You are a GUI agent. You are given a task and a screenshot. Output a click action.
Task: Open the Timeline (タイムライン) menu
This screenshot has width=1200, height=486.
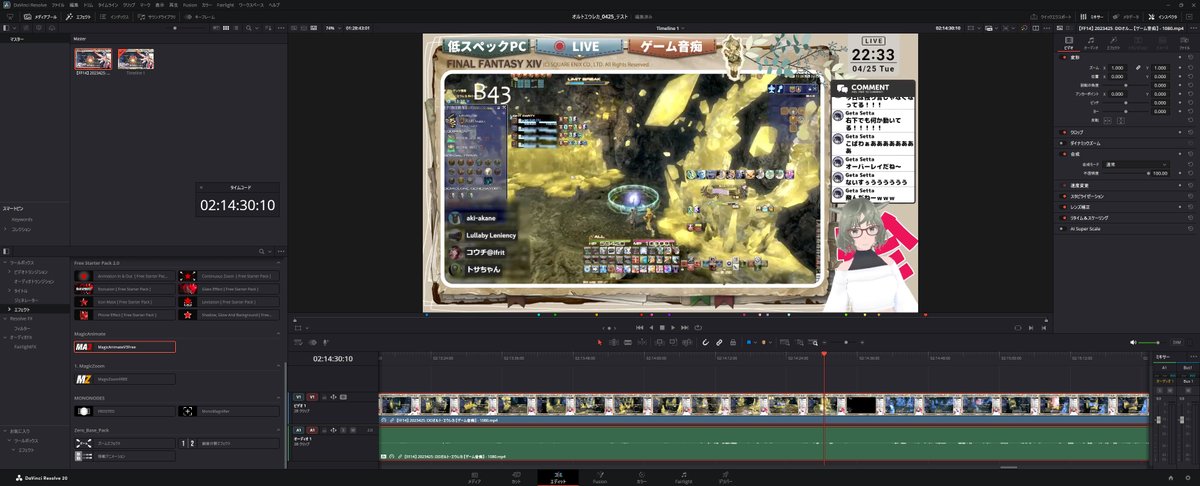coord(106,5)
